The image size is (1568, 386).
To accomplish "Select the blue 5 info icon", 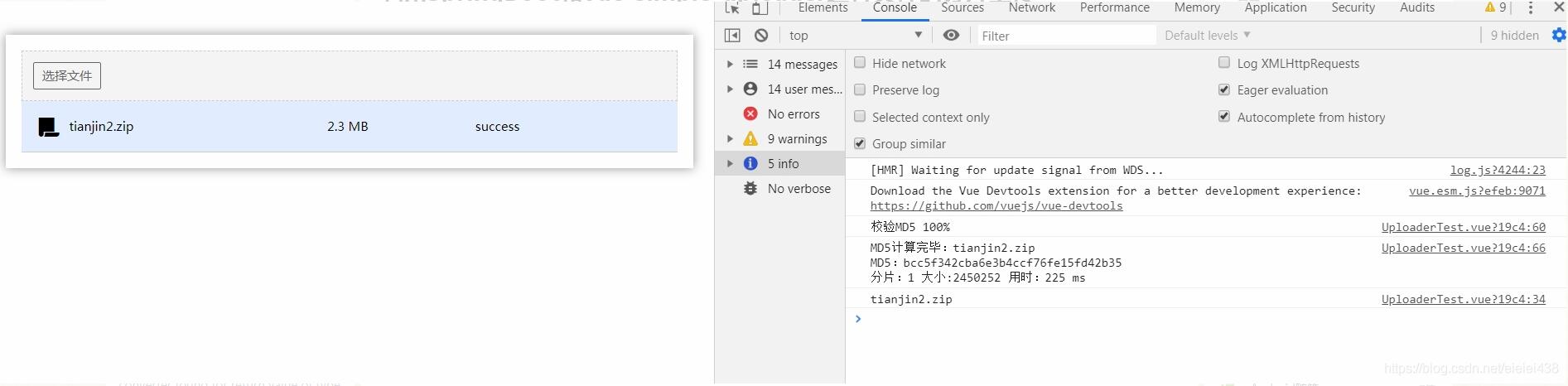I will pos(750,163).
